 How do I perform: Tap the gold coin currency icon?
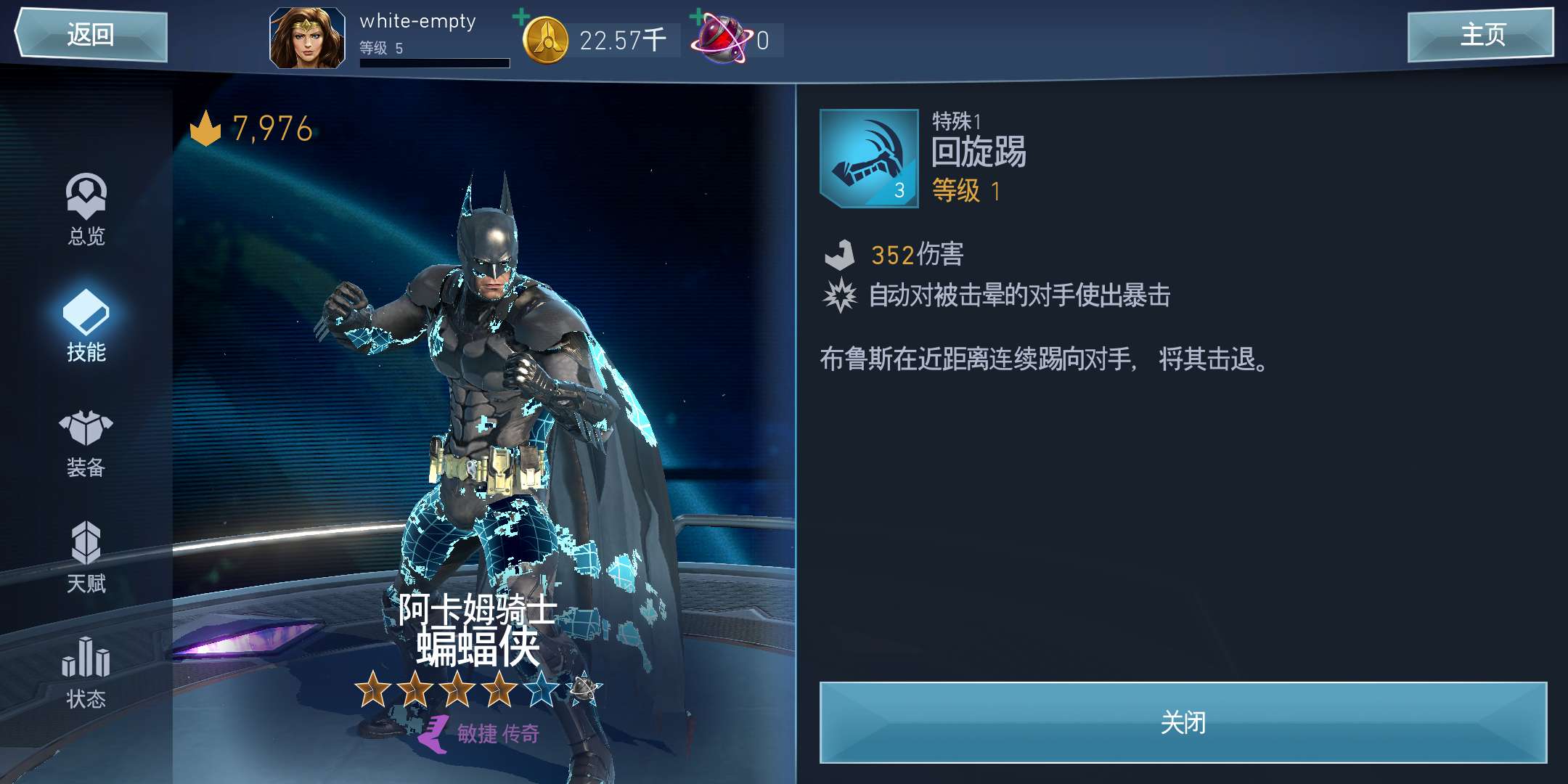(545, 40)
